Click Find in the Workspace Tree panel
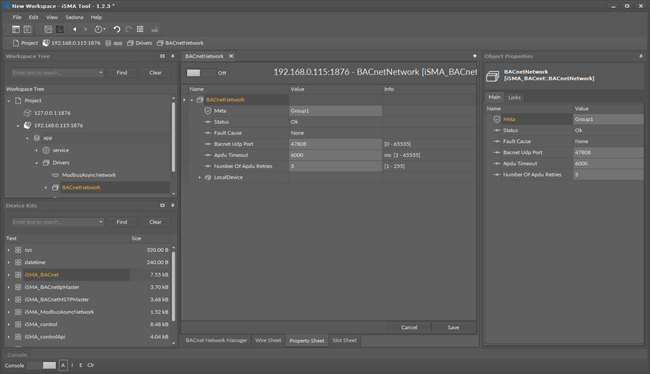This screenshot has width=650, height=374. [x=122, y=73]
